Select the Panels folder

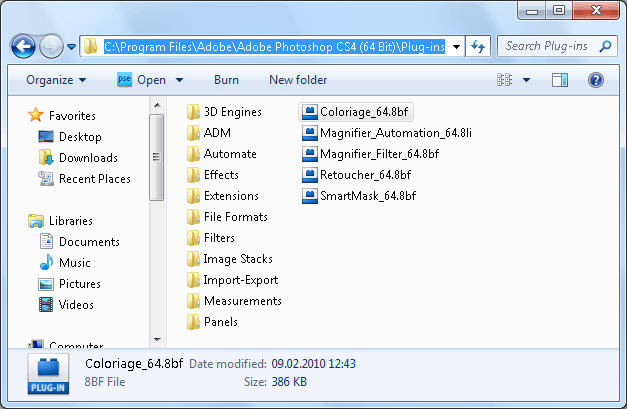(x=212, y=322)
